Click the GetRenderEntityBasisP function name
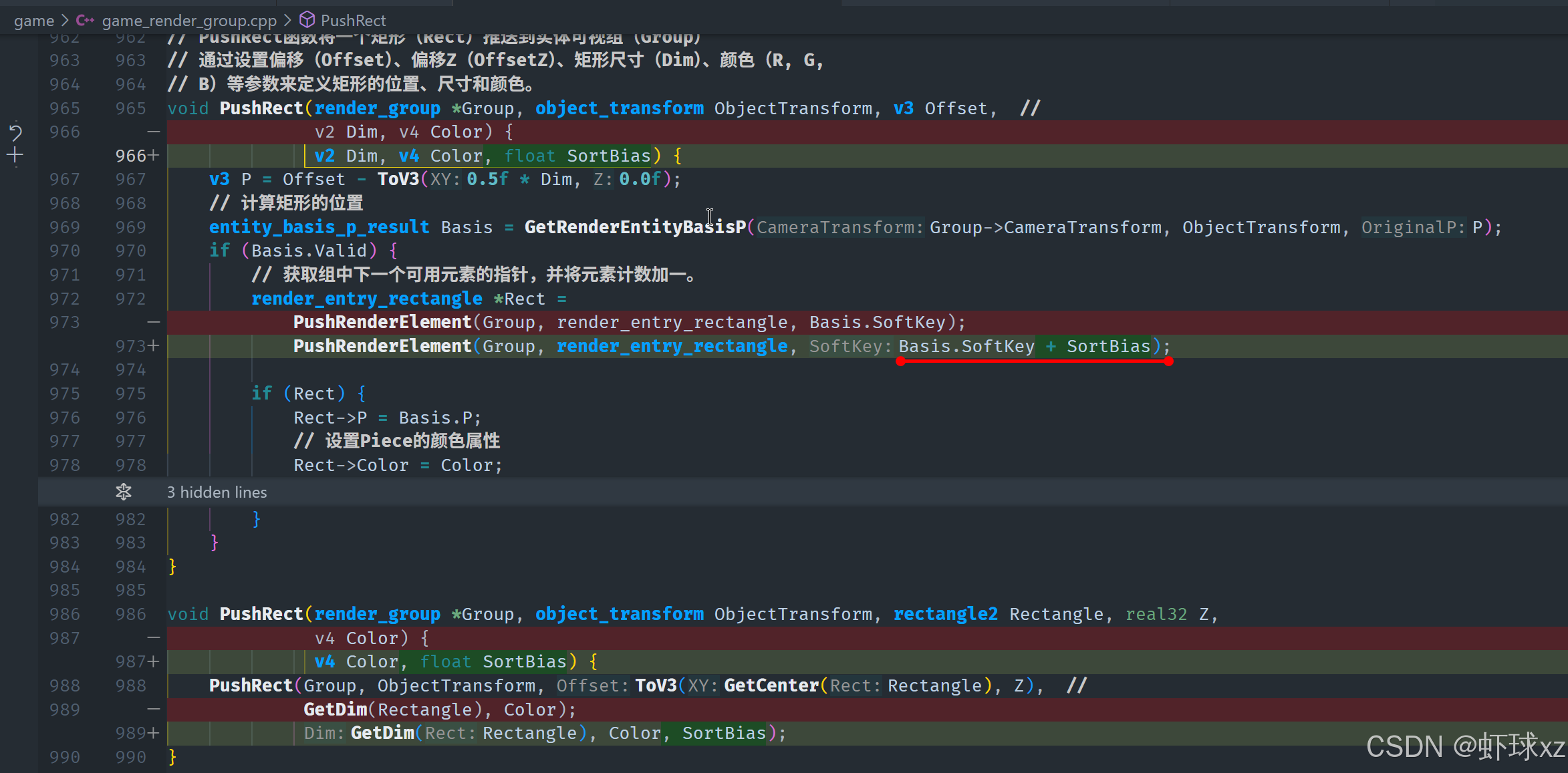 634,227
